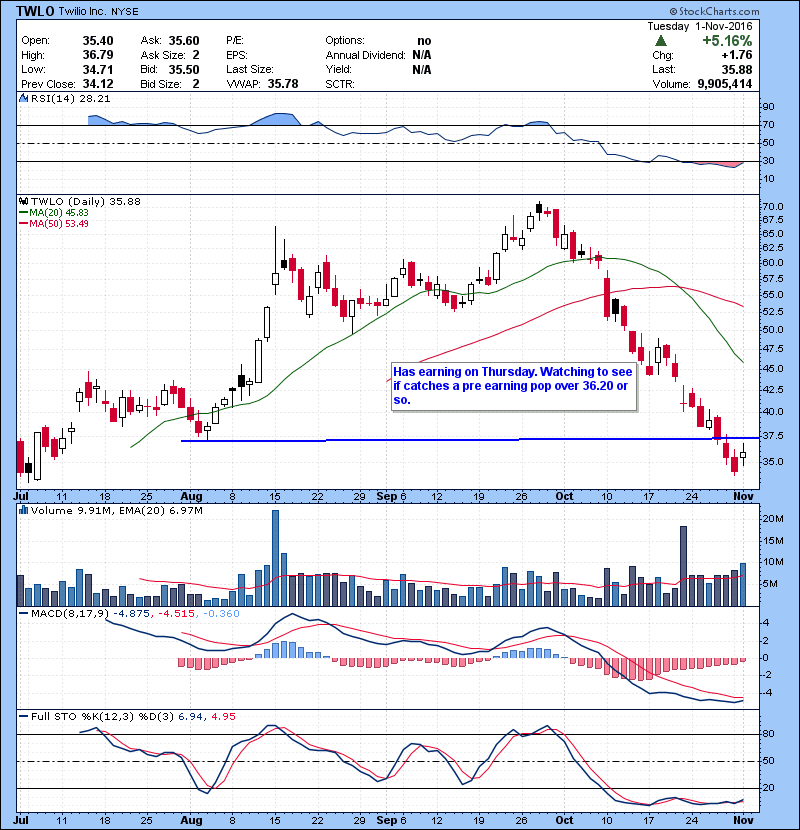
Task: Click the Bid Size value 2
Action: click(196, 84)
